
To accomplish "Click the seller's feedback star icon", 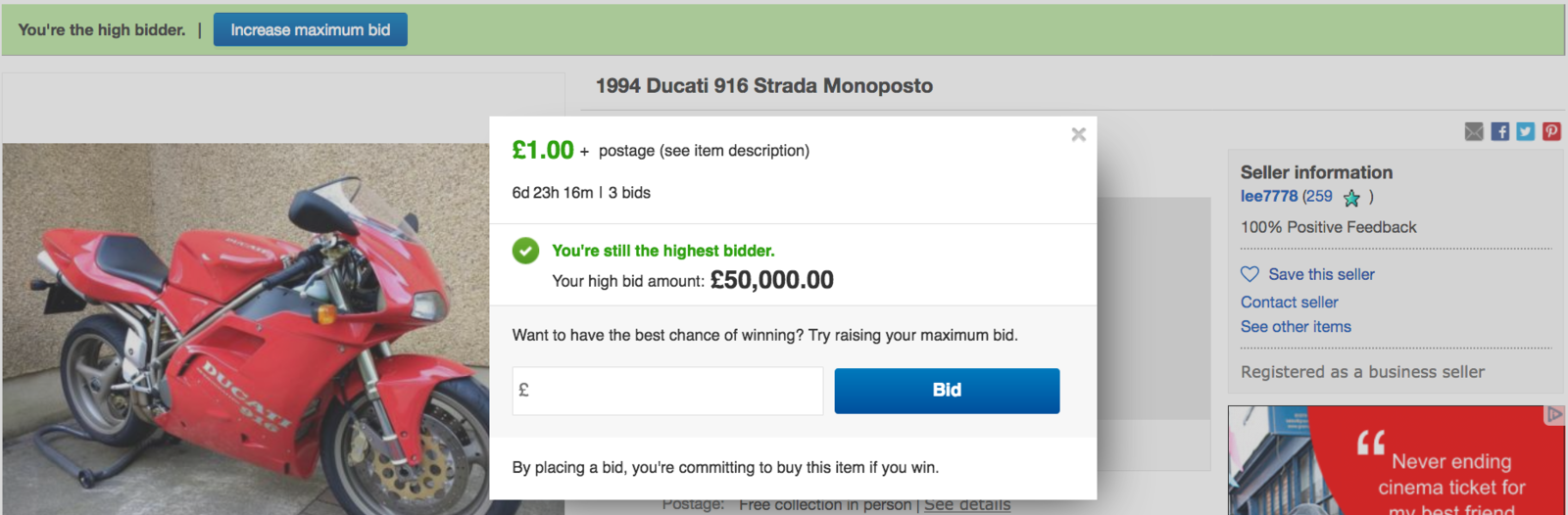I will coord(1351,198).
